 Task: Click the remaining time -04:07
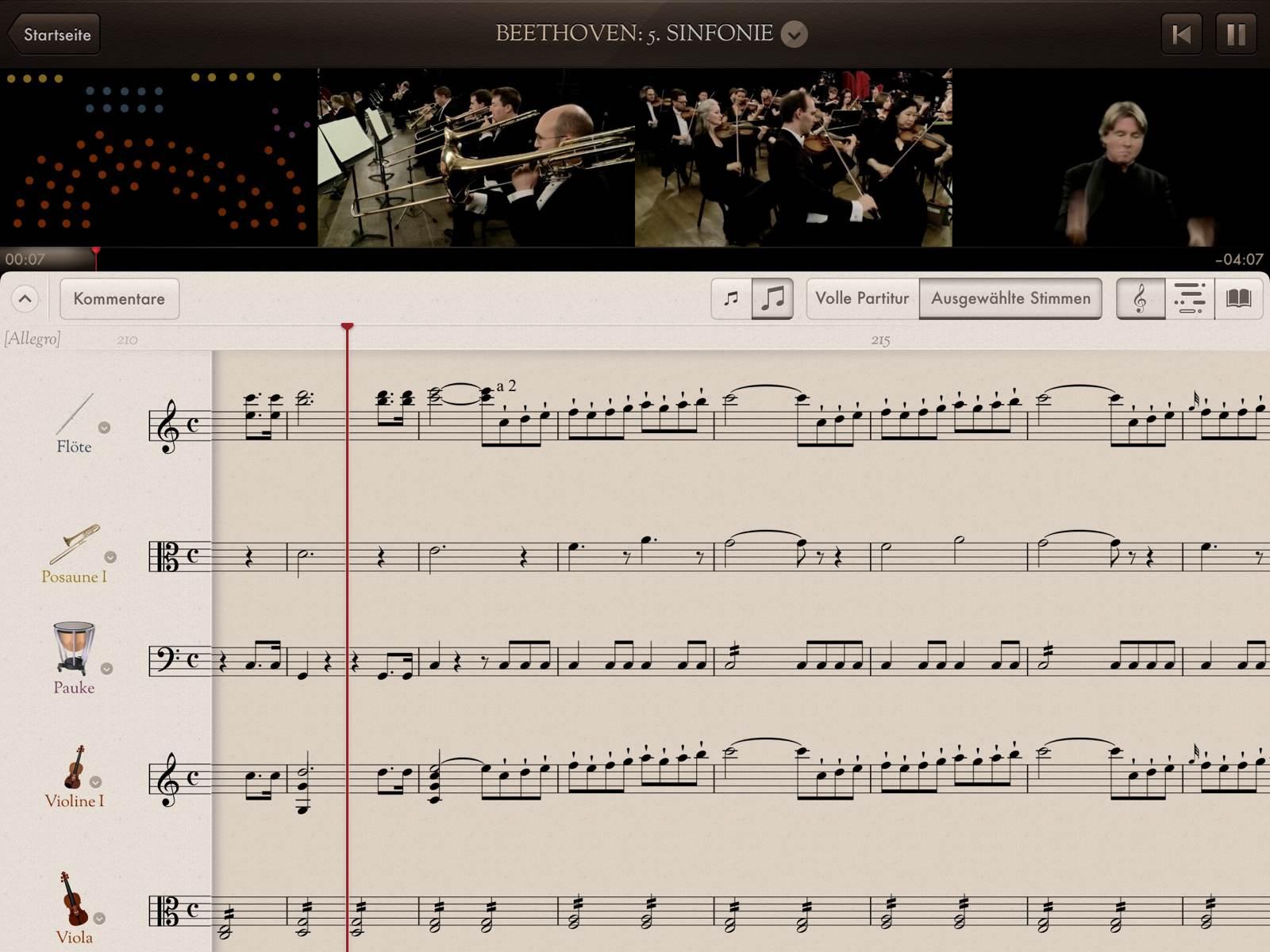click(x=1238, y=259)
